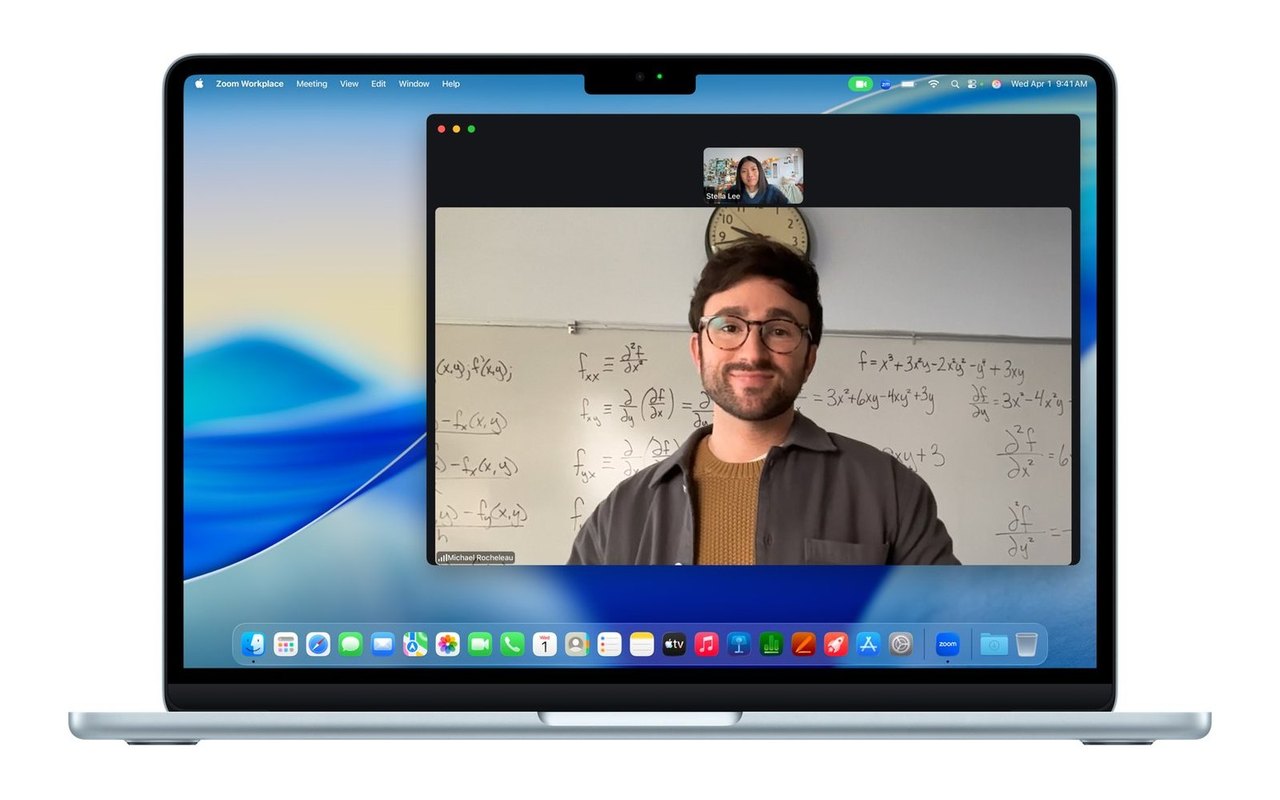
Task: Open Launchpad apps grid in Dock
Action: [286, 645]
